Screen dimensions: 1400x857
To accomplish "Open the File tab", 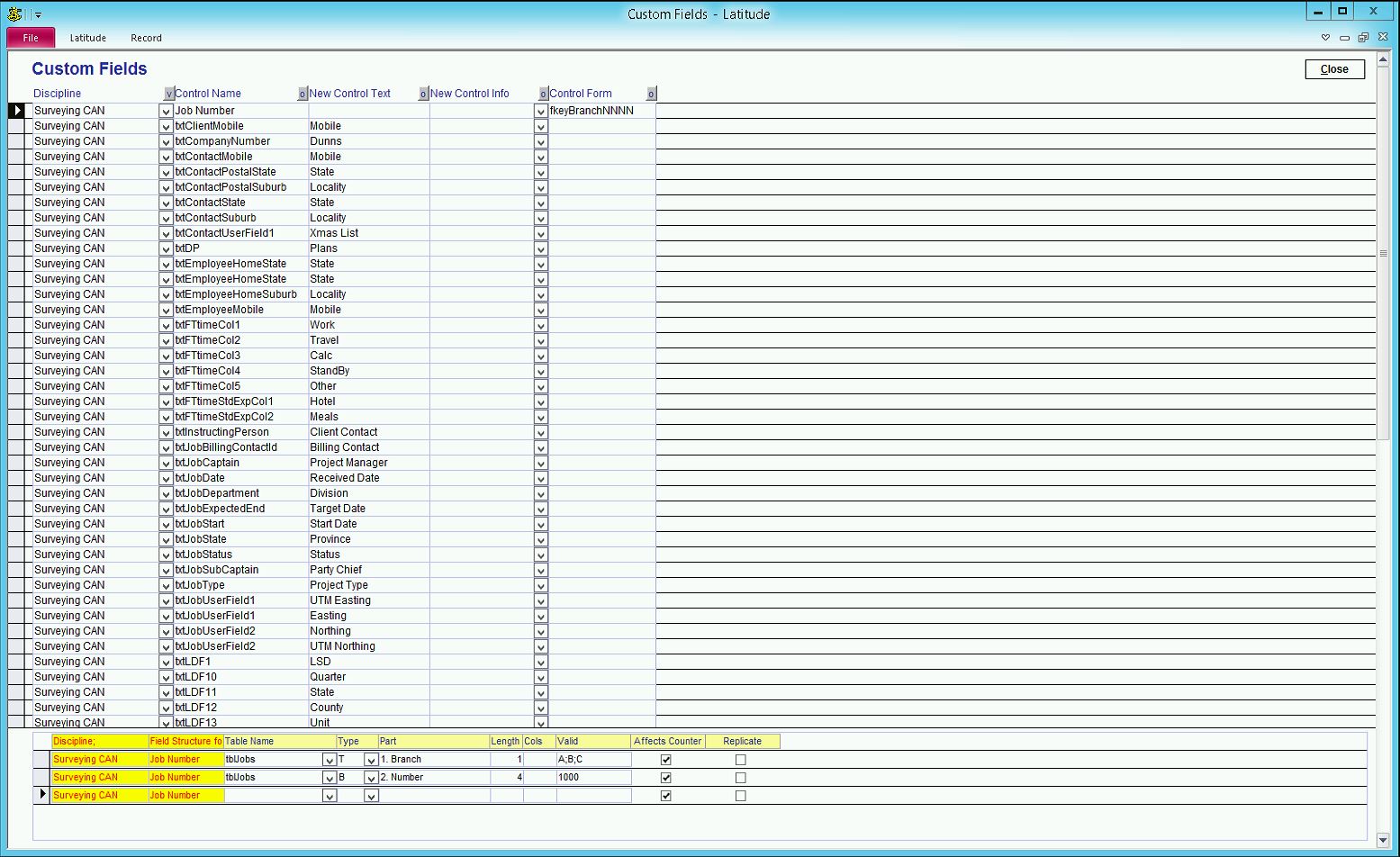I will pos(31,38).
